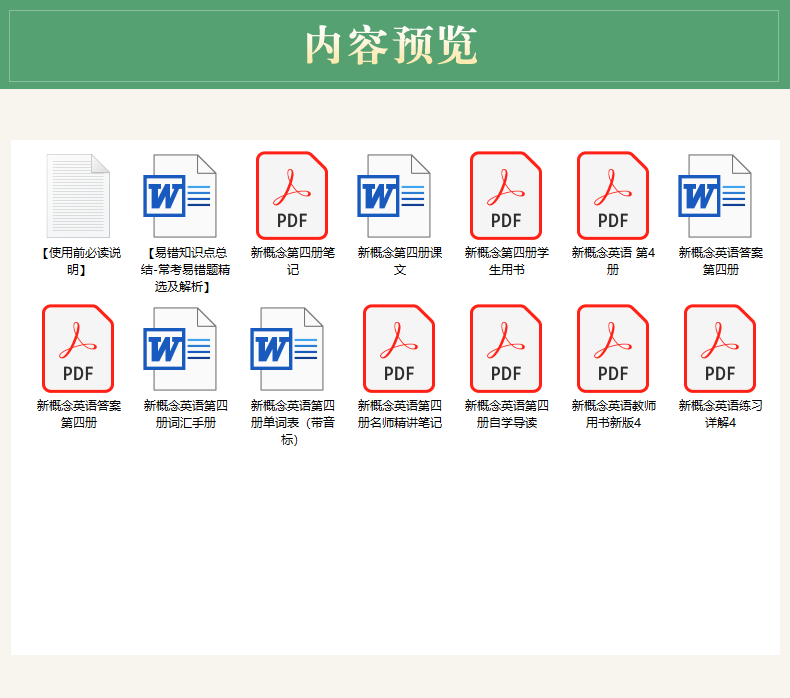
Task: Open the PDF icon for 新概念英语答案第四册
Action: pos(78,349)
